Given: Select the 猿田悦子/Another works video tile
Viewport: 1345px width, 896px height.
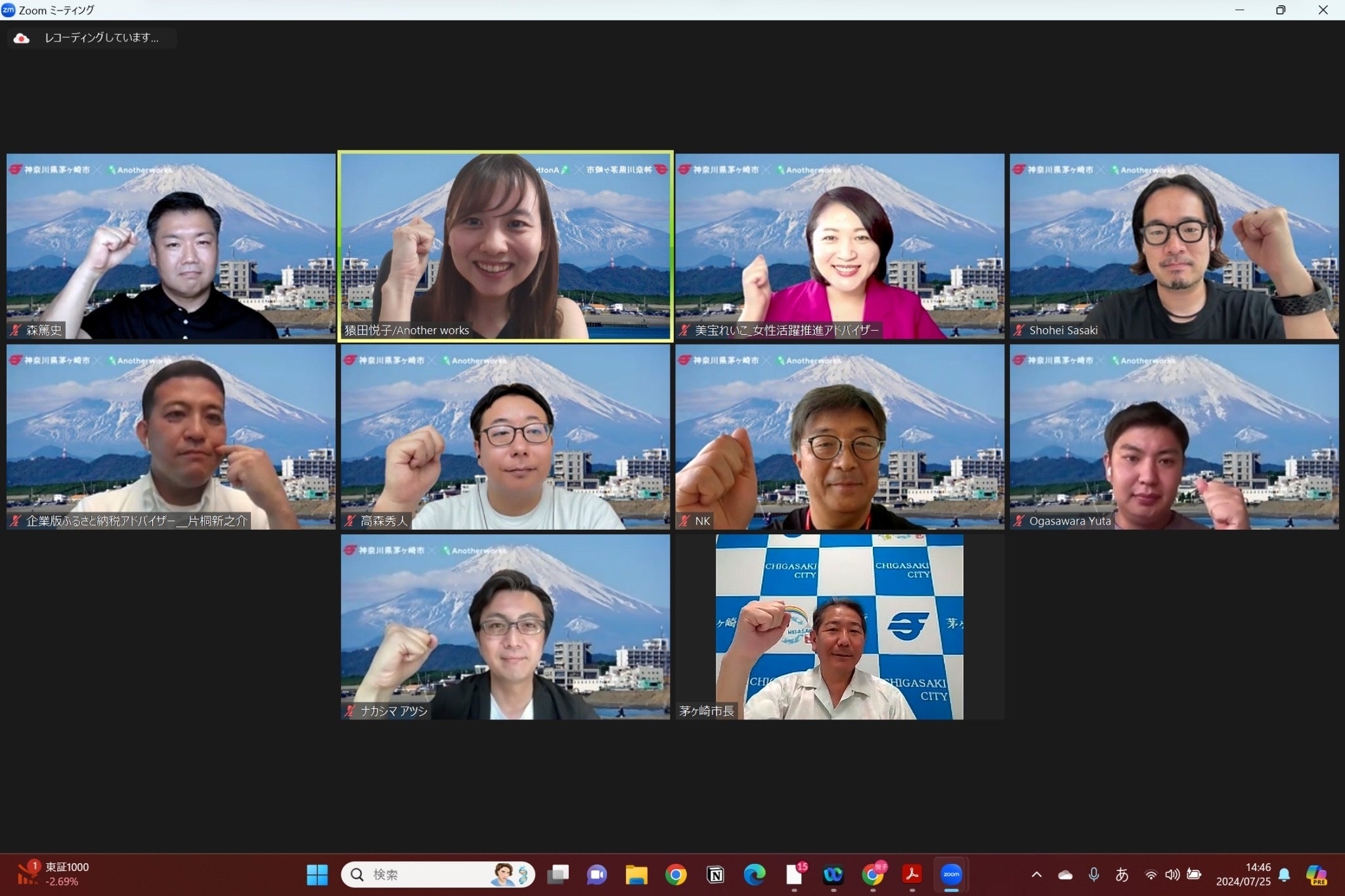Looking at the screenshot, I should tap(505, 246).
